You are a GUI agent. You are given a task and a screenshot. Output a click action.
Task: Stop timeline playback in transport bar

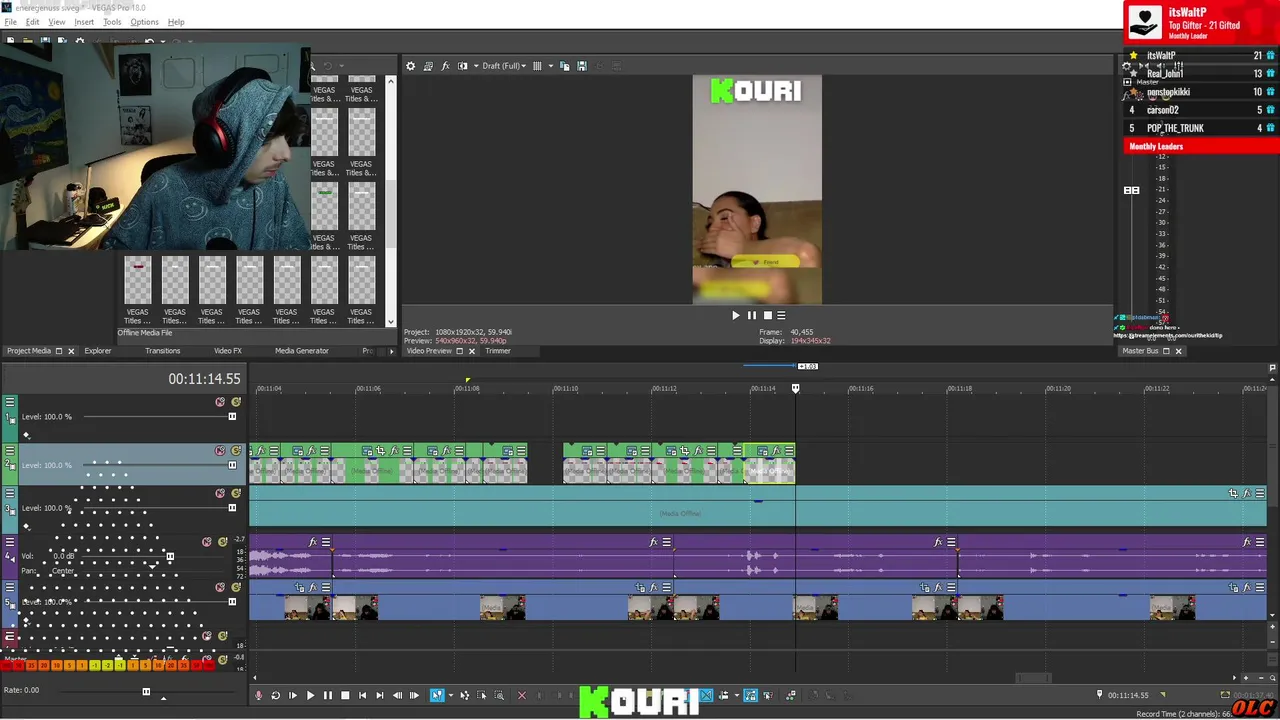click(x=345, y=695)
